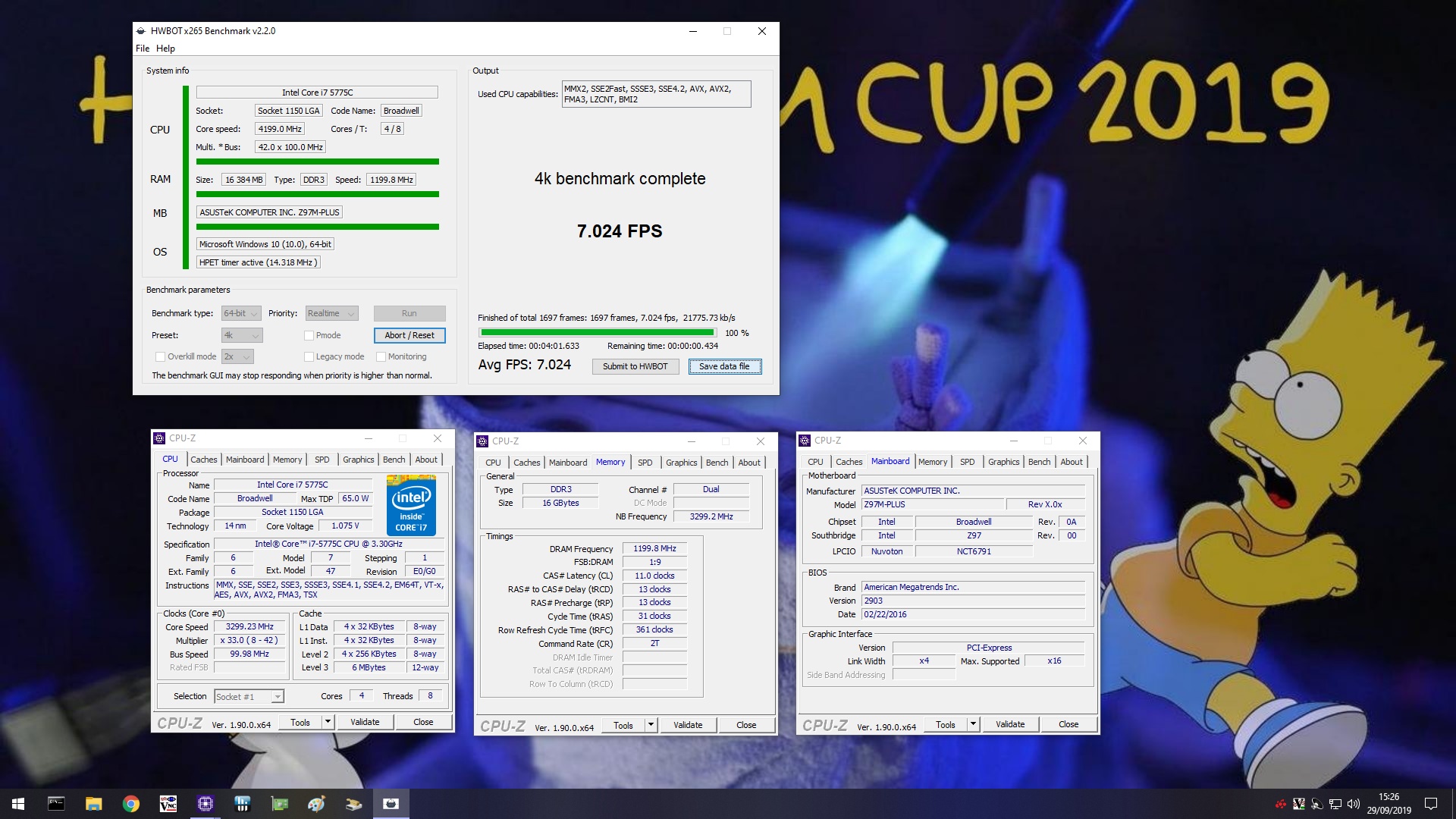Screen dimensions: 1456x819
Task: Click title icon of CPU-Z processor window
Action: [159, 438]
